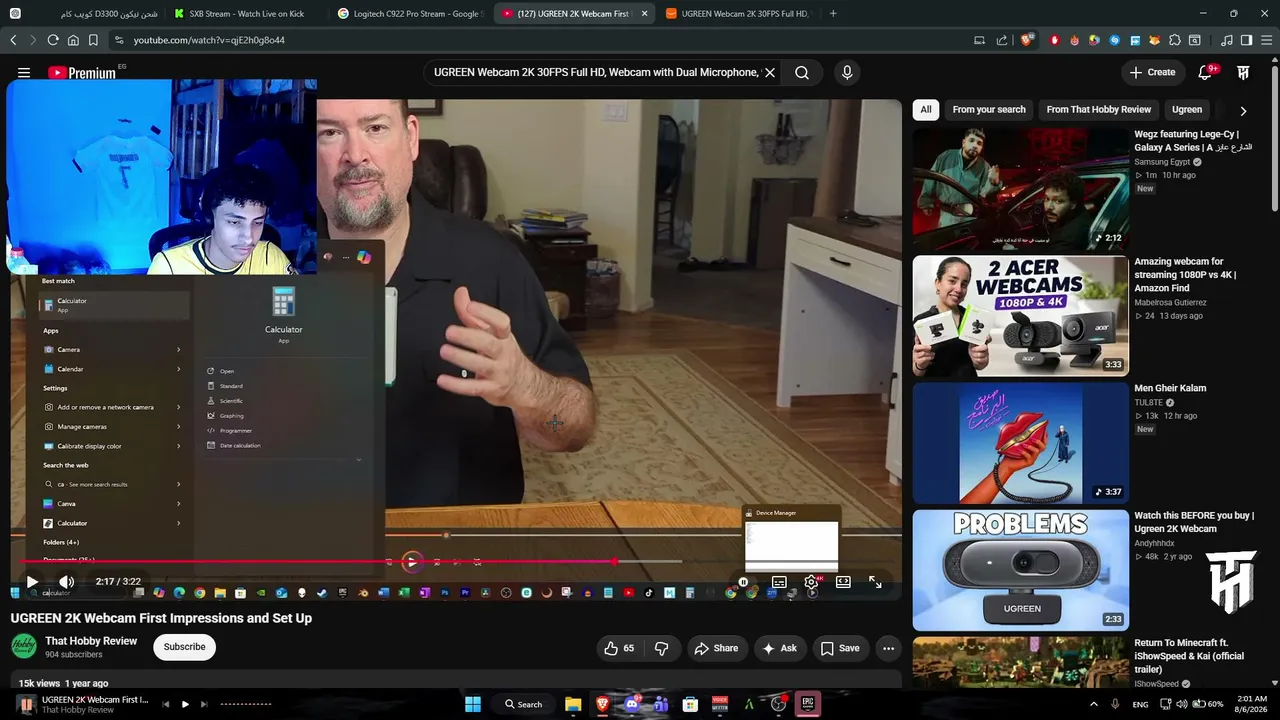Play media from the taskbar mini player
Viewport: 1280px width, 720px height.
click(x=185, y=704)
